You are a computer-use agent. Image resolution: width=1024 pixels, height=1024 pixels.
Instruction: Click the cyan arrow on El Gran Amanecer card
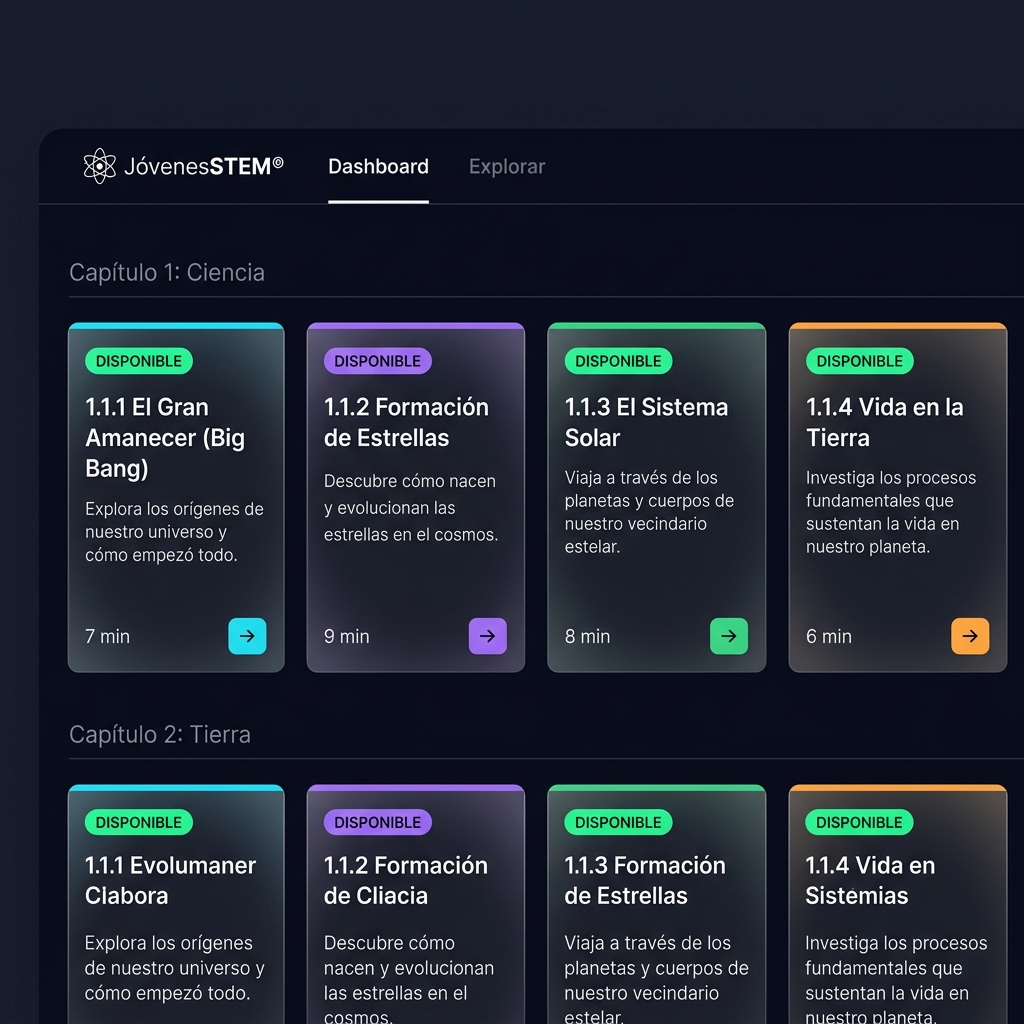(x=247, y=635)
